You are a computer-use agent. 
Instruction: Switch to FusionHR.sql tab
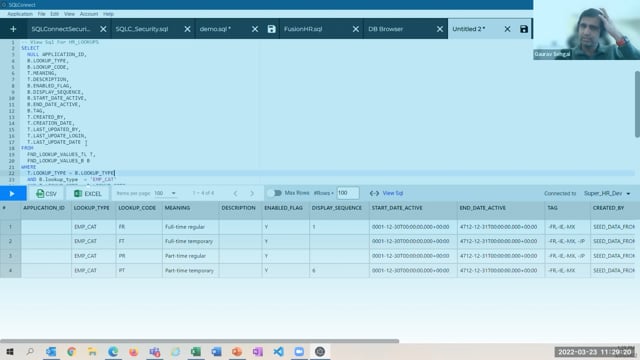(303, 29)
